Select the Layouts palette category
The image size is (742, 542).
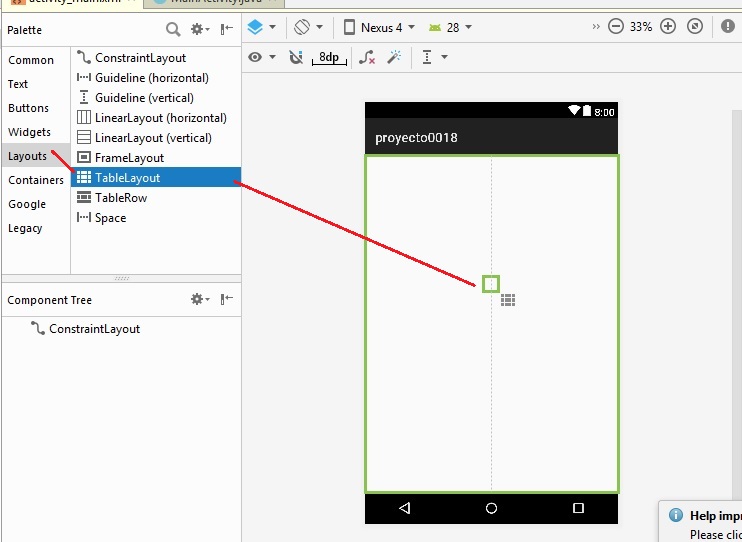point(28,156)
